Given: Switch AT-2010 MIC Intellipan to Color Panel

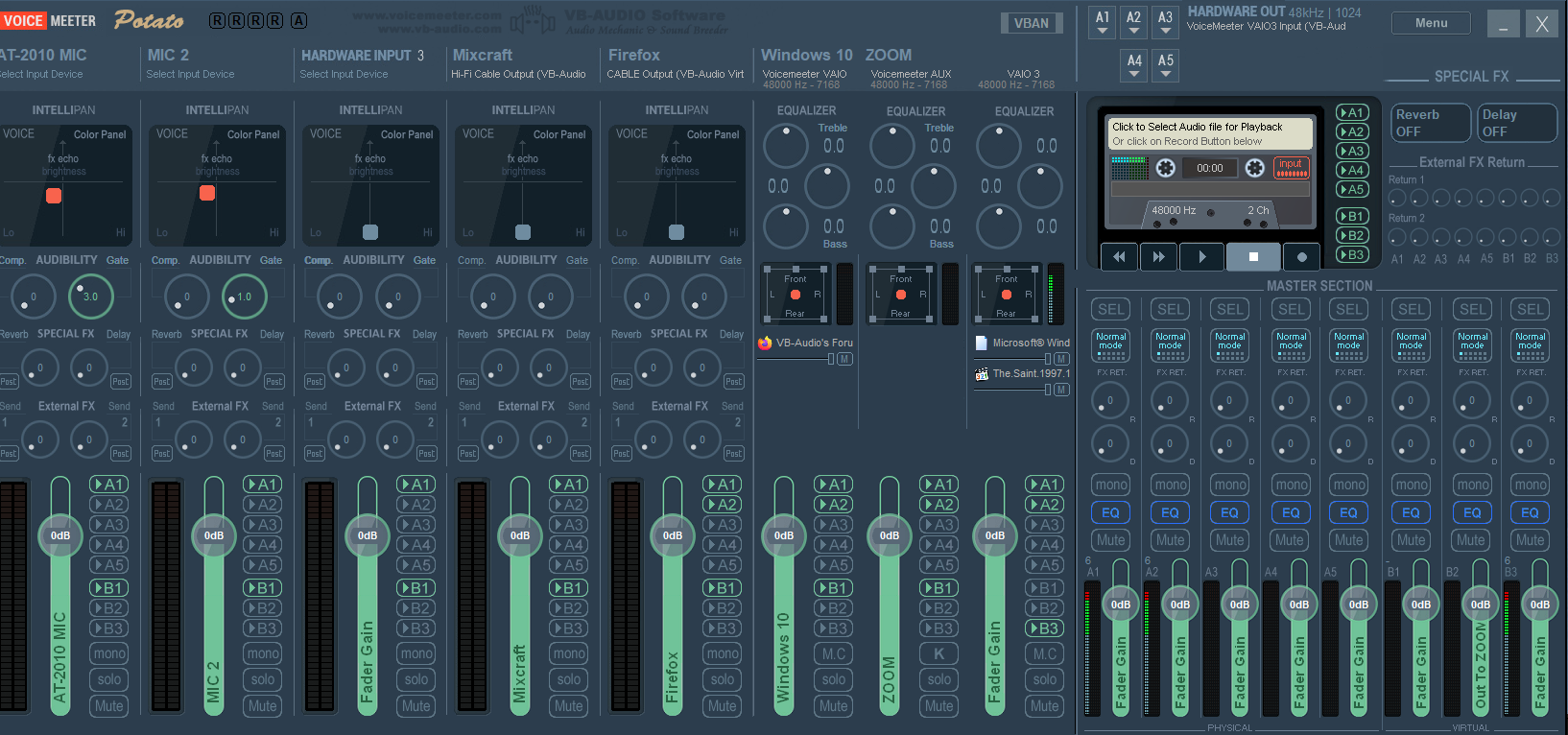Looking at the screenshot, I should pos(100,134).
